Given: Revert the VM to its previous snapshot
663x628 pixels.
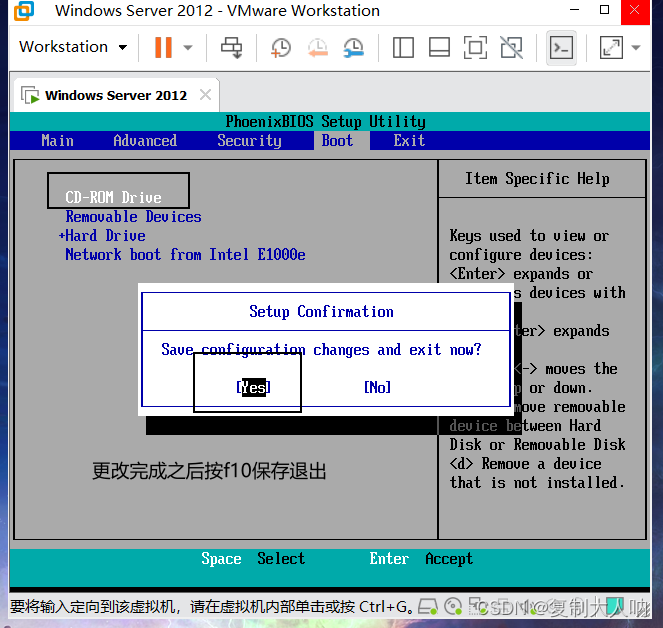Looking at the screenshot, I should [318, 47].
